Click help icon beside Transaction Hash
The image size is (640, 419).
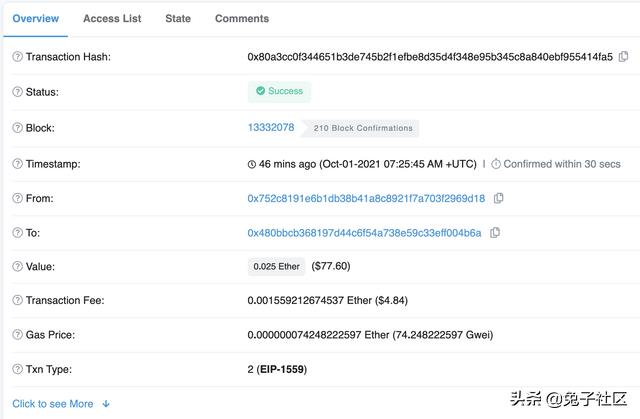pos(17,57)
